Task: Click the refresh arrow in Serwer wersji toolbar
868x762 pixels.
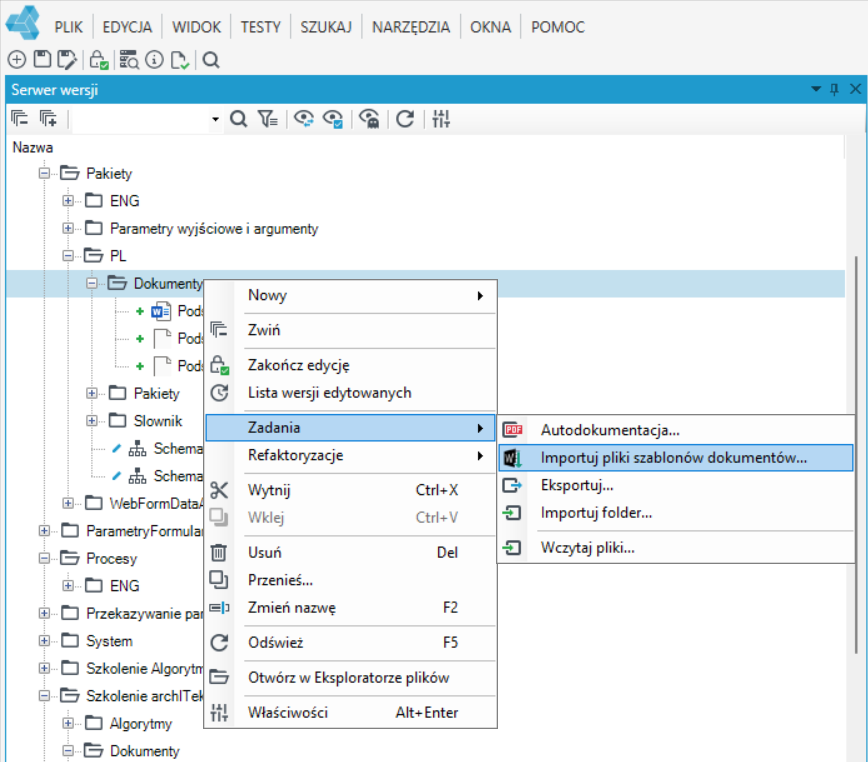Action: click(x=405, y=118)
